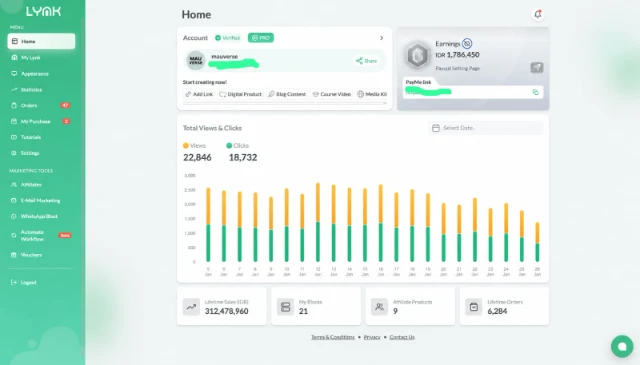Toggle the Views legend item

click(194, 146)
